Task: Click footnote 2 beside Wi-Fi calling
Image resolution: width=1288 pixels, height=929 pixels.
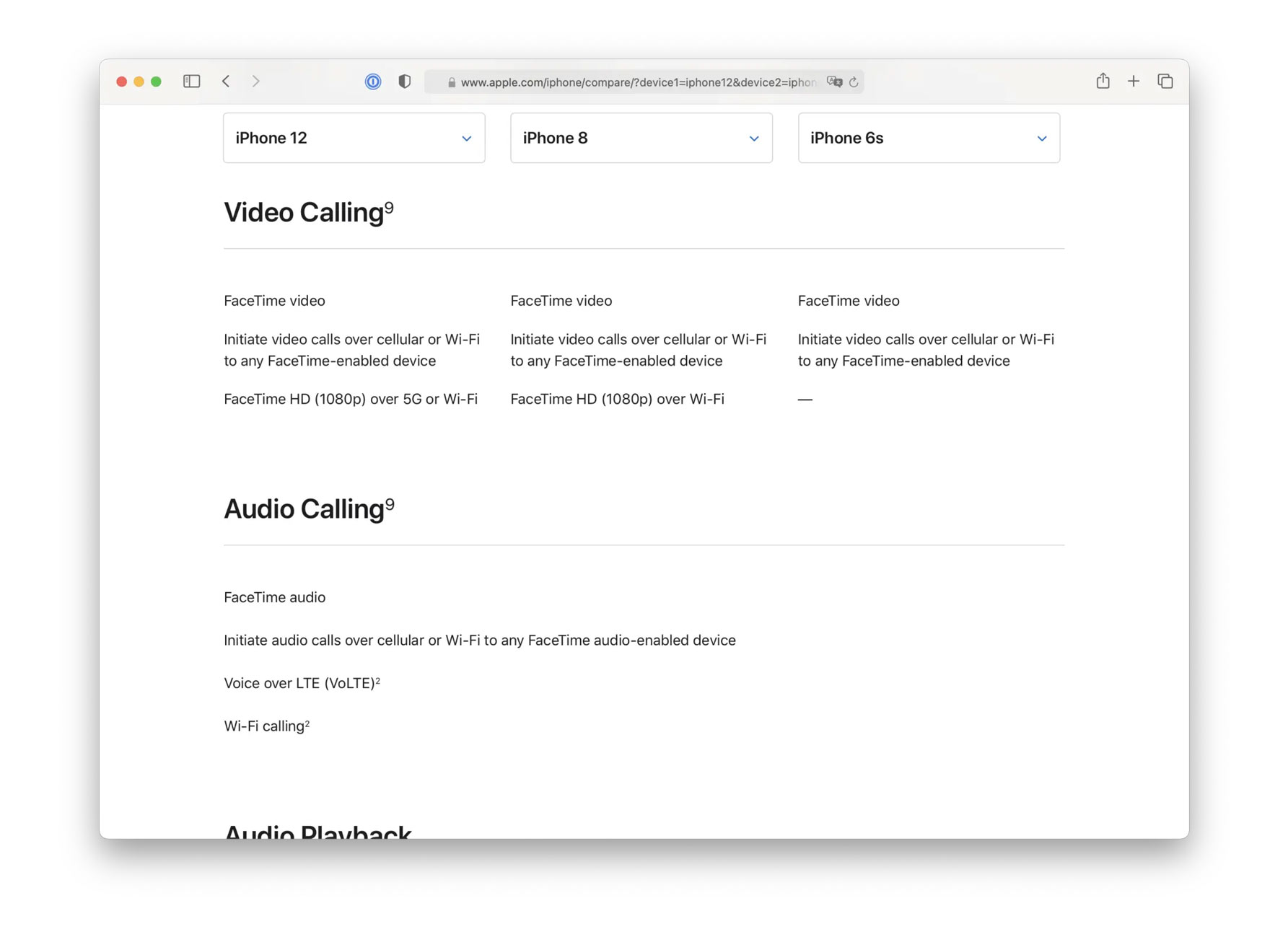Action: click(307, 723)
